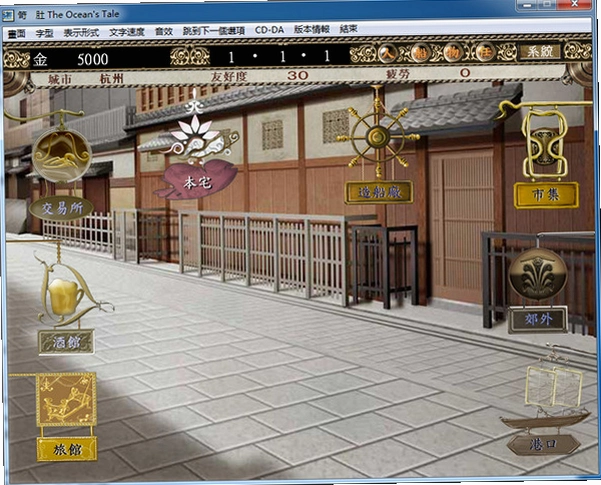Click the date display 1・1・1
Image resolution: width=601 pixels, height=485 pixels.
point(279,57)
